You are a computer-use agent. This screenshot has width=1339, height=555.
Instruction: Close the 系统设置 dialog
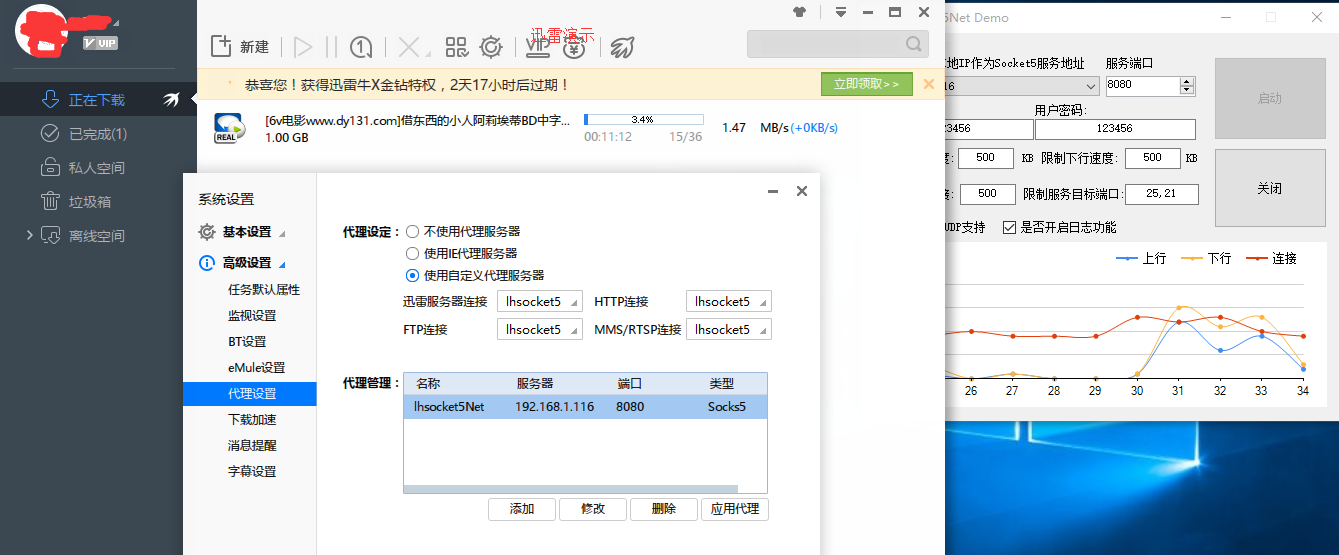[x=801, y=191]
